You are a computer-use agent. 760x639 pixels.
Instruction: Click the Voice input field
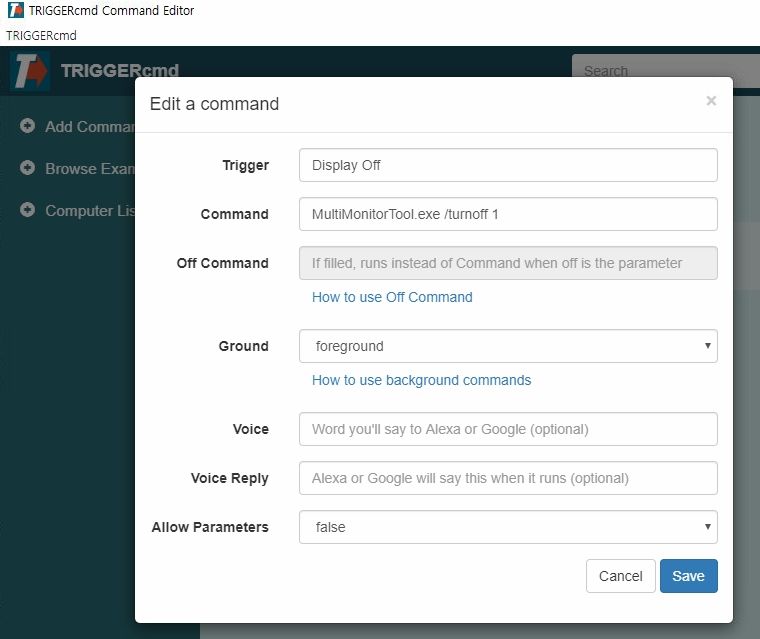tap(508, 429)
